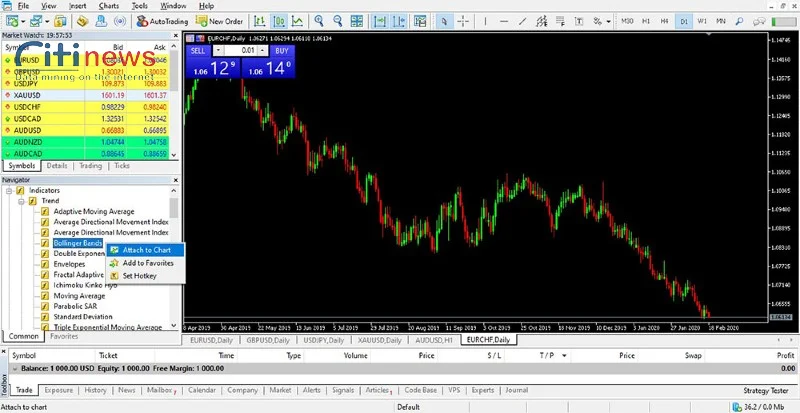Click the 0.01 volume input field
This screenshot has width=800, height=413.
[240, 51]
